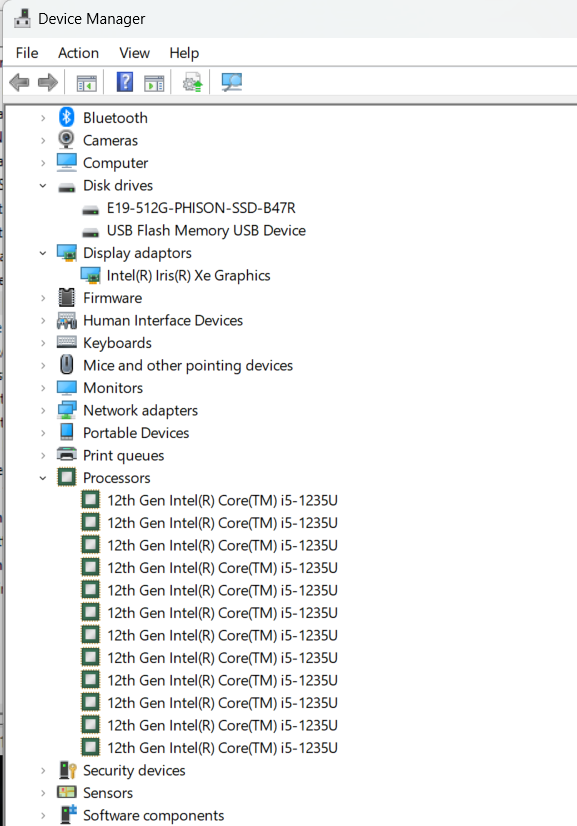Click Scan for hardware changes icon
Viewport: 577px width, 826px height.
coord(231,82)
